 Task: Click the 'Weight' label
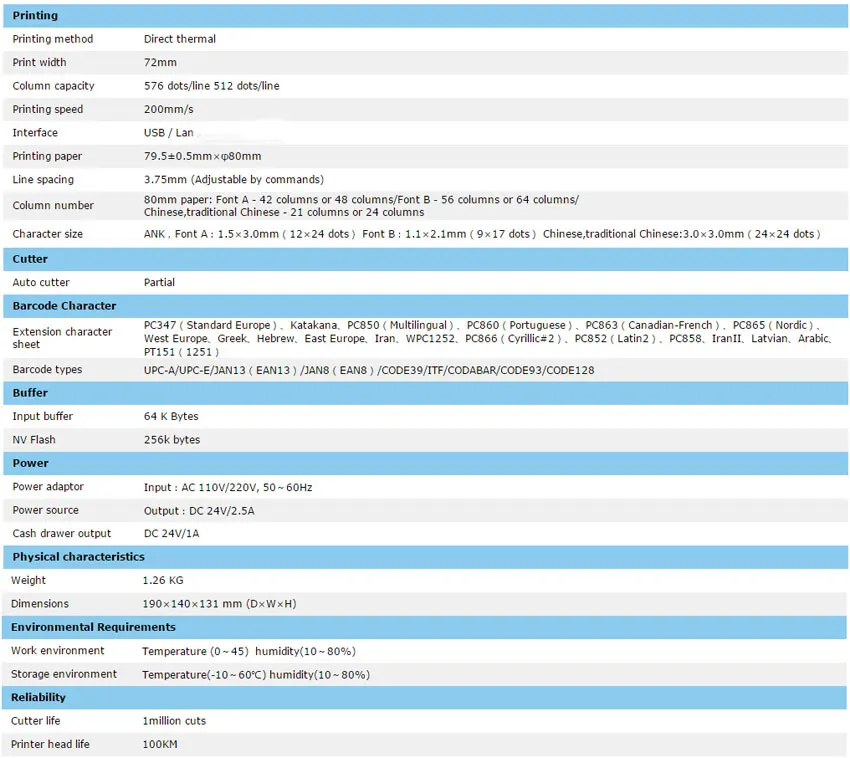pyautogui.click(x=28, y=580)
